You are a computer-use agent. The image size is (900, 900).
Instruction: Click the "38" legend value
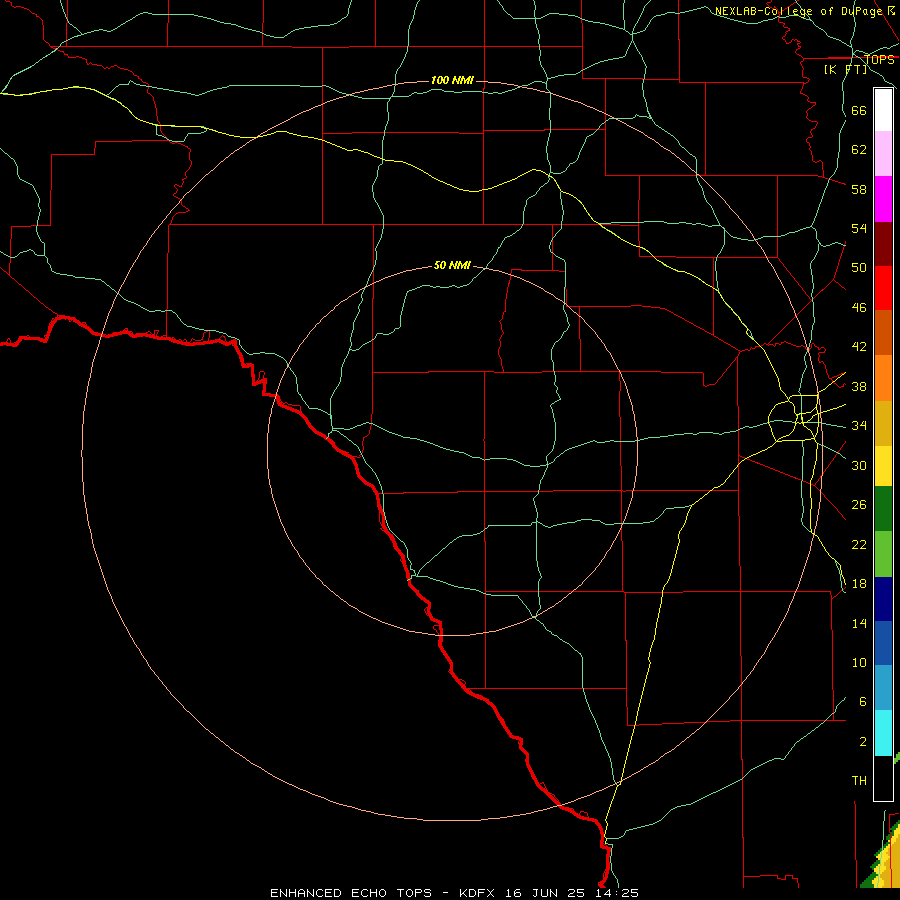(859, 386)
